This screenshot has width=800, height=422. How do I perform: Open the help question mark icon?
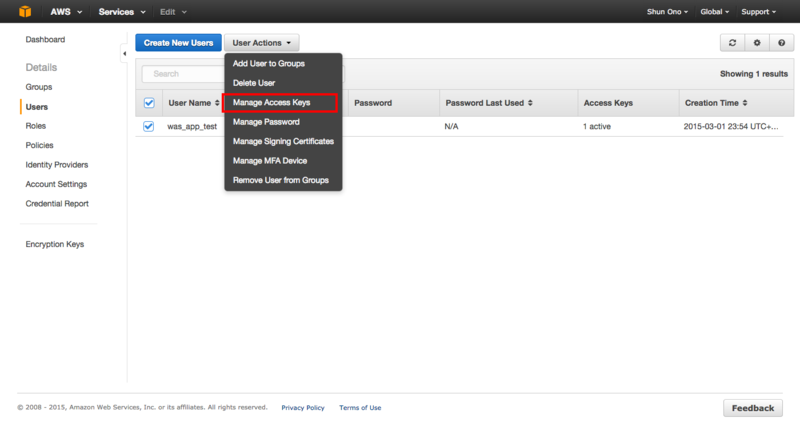tap(782, 43)
